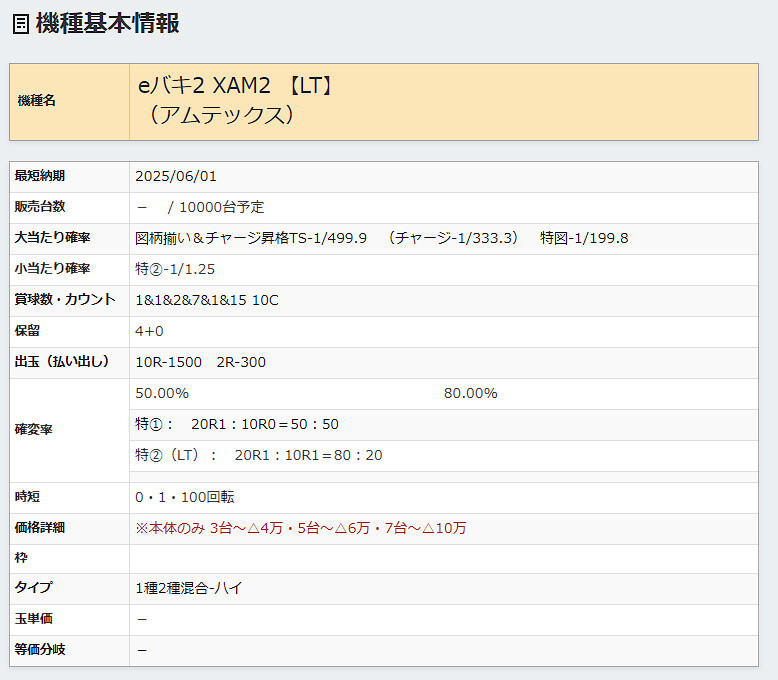
Task: Select the red price note ※本体のみ 3台～△4万
Action: [x=209, y=528]
